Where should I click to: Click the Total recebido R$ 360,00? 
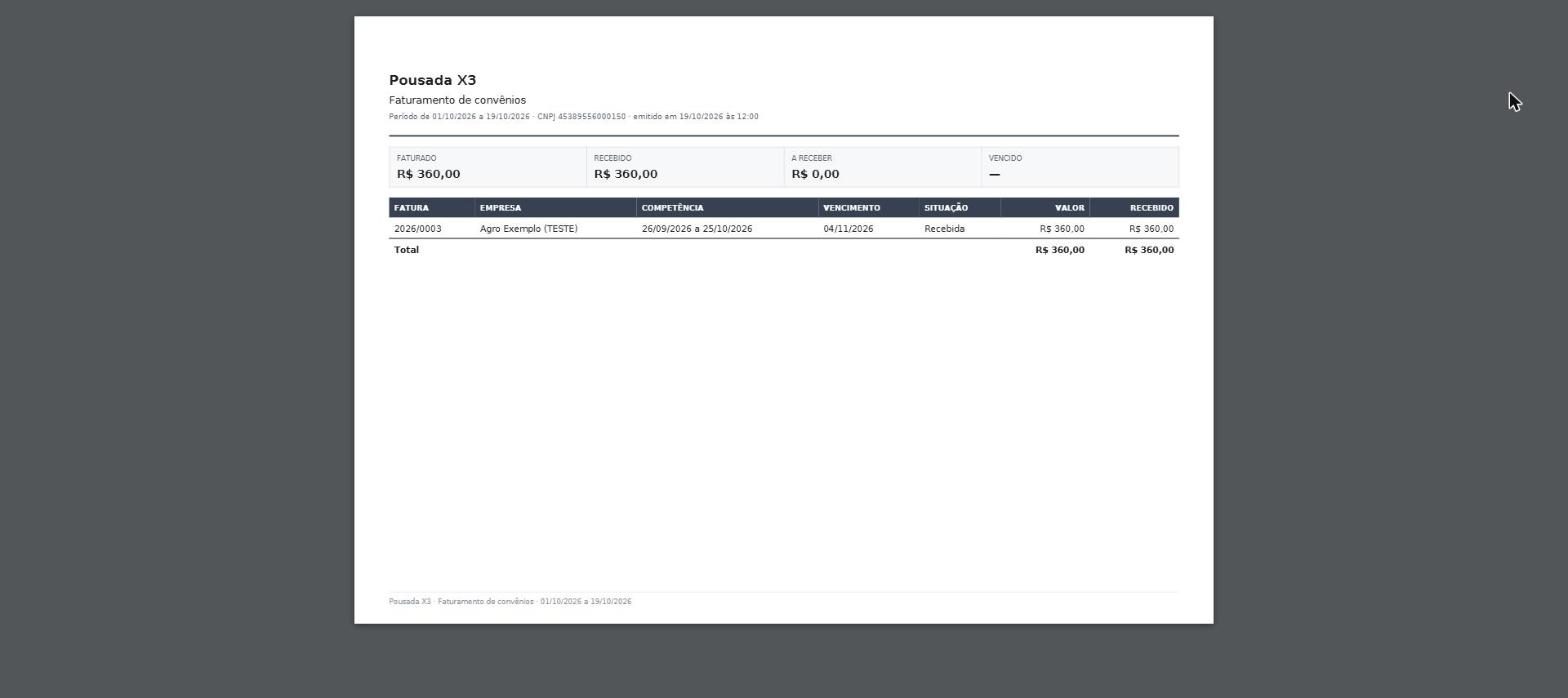click(1149, 250)
